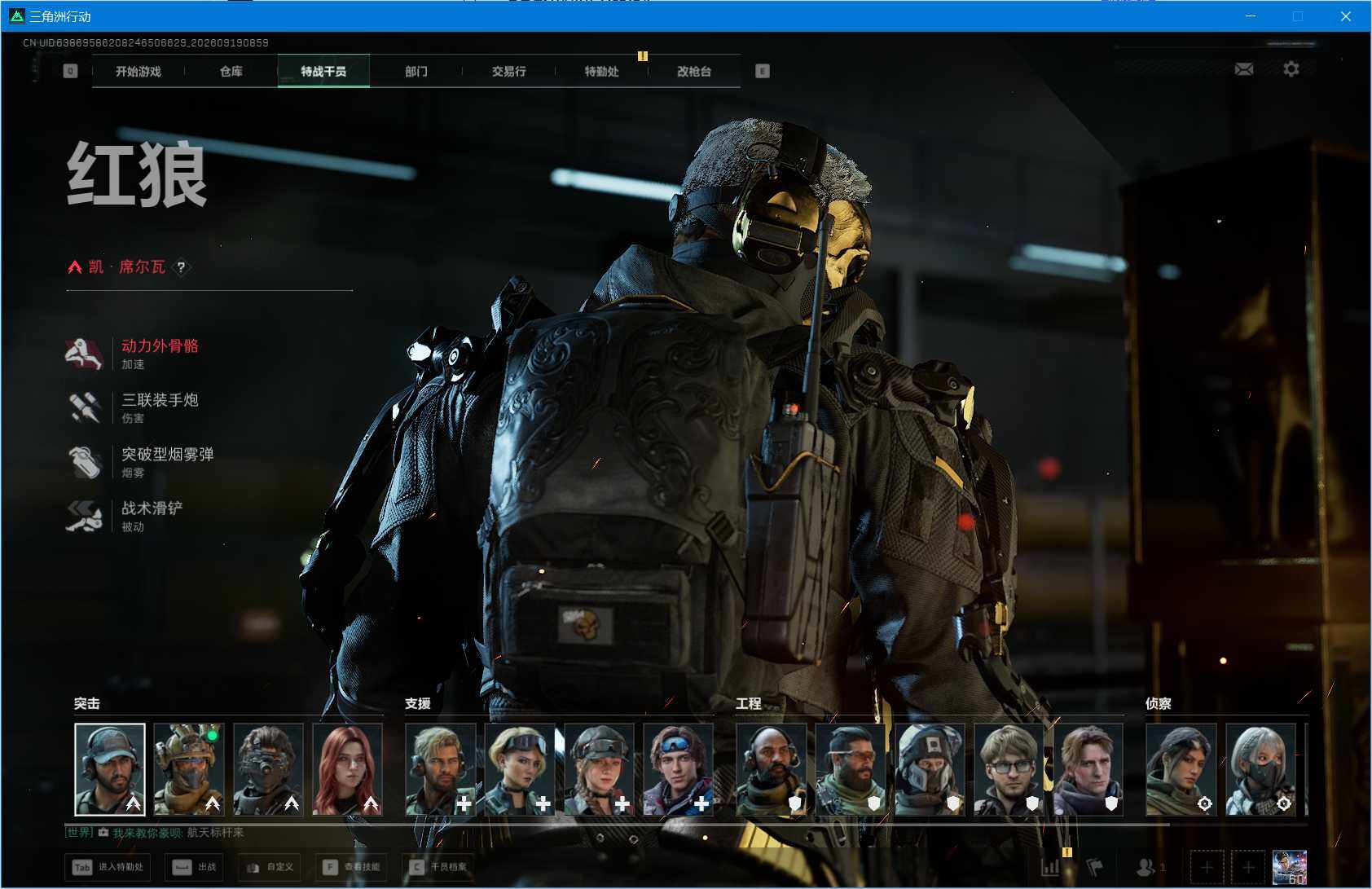Select the first 支援 operator with beard
The width and height of the screenshot is (1372, 889).
point(441,769)
